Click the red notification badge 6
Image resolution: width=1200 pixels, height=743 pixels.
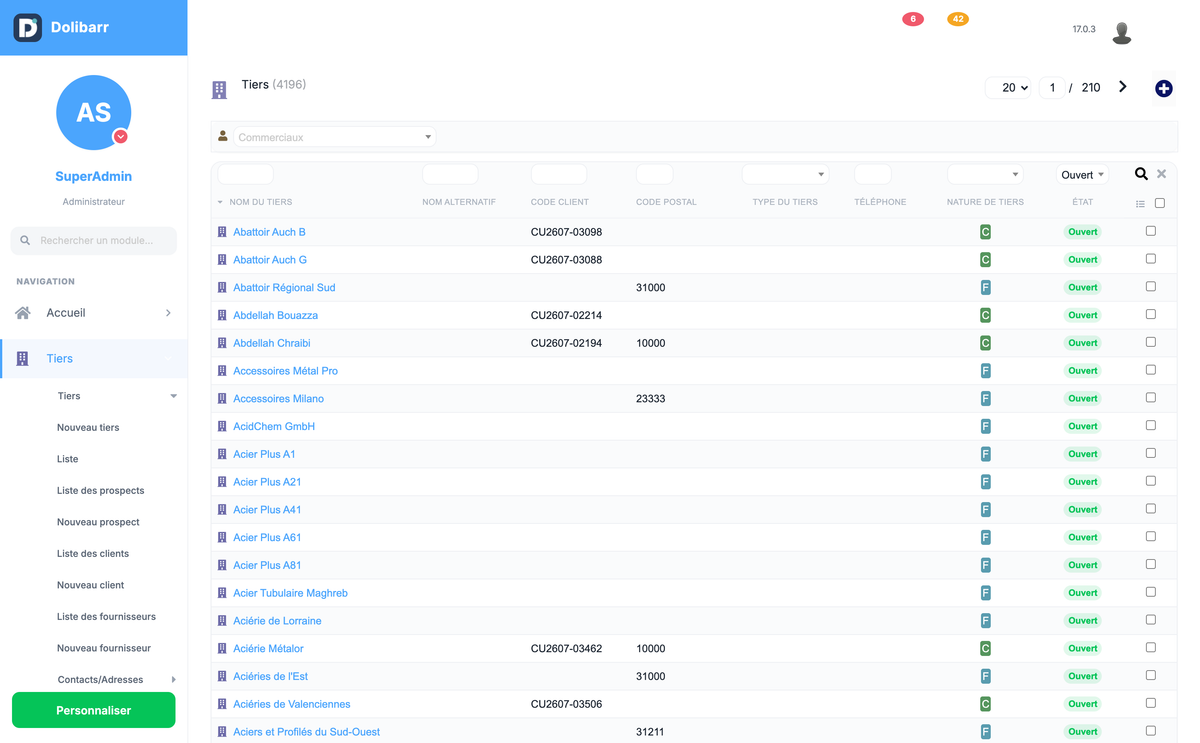click(x=913, y=19)
